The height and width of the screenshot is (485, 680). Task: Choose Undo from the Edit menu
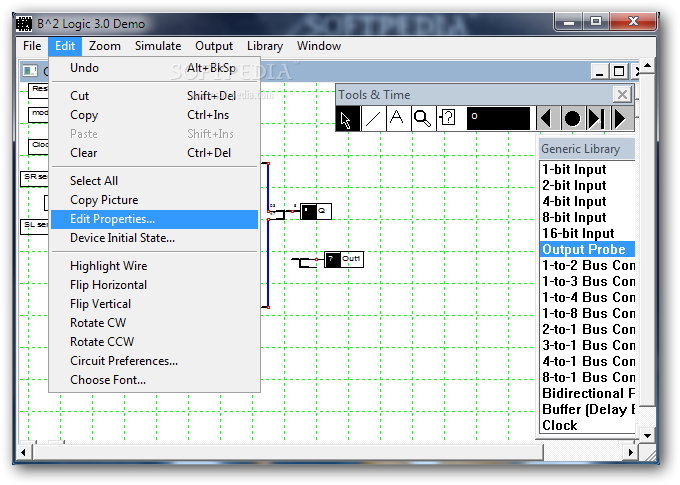[154, 68]
